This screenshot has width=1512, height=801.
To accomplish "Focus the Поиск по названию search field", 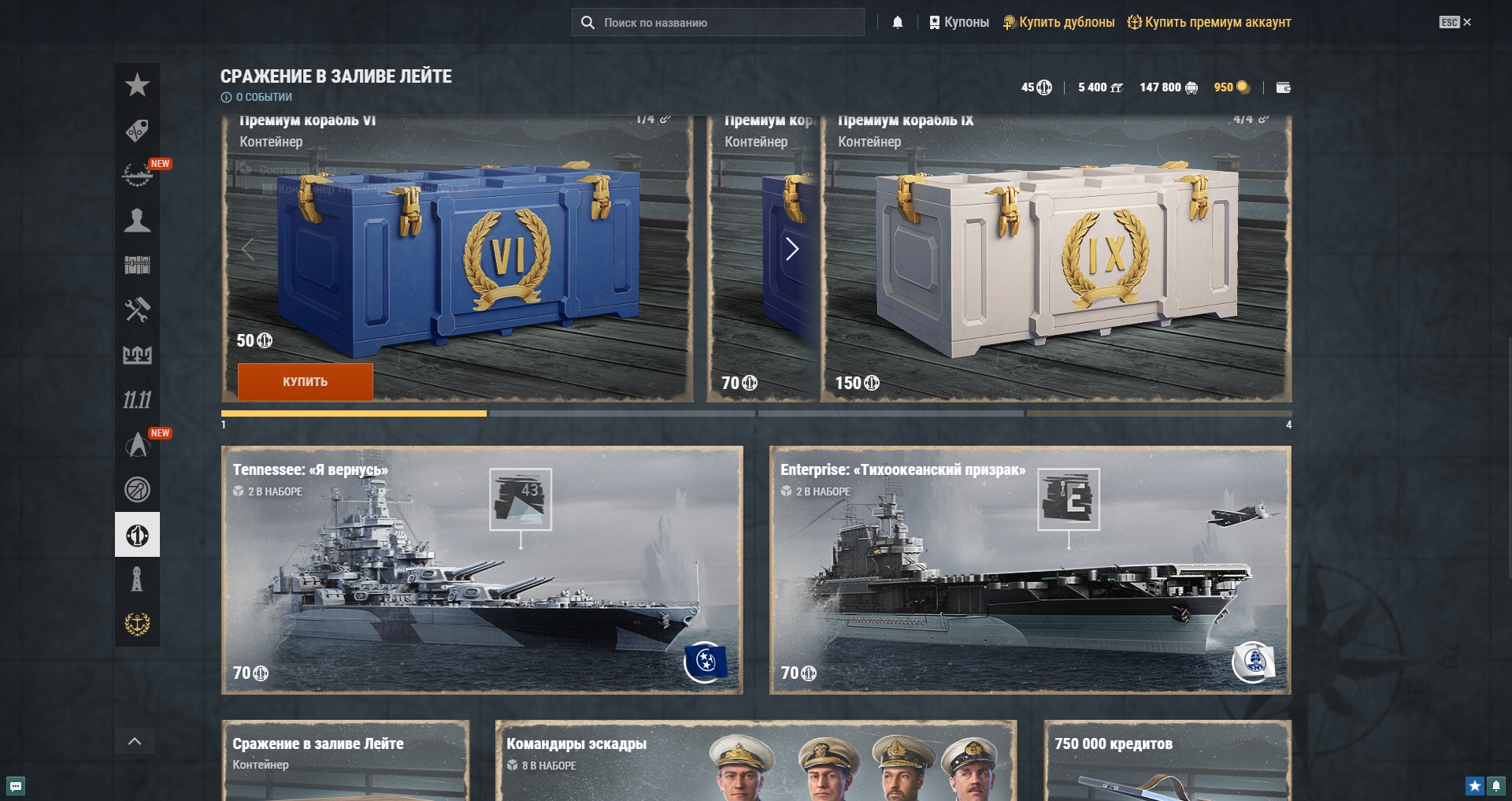I will (x=718, y=22).
